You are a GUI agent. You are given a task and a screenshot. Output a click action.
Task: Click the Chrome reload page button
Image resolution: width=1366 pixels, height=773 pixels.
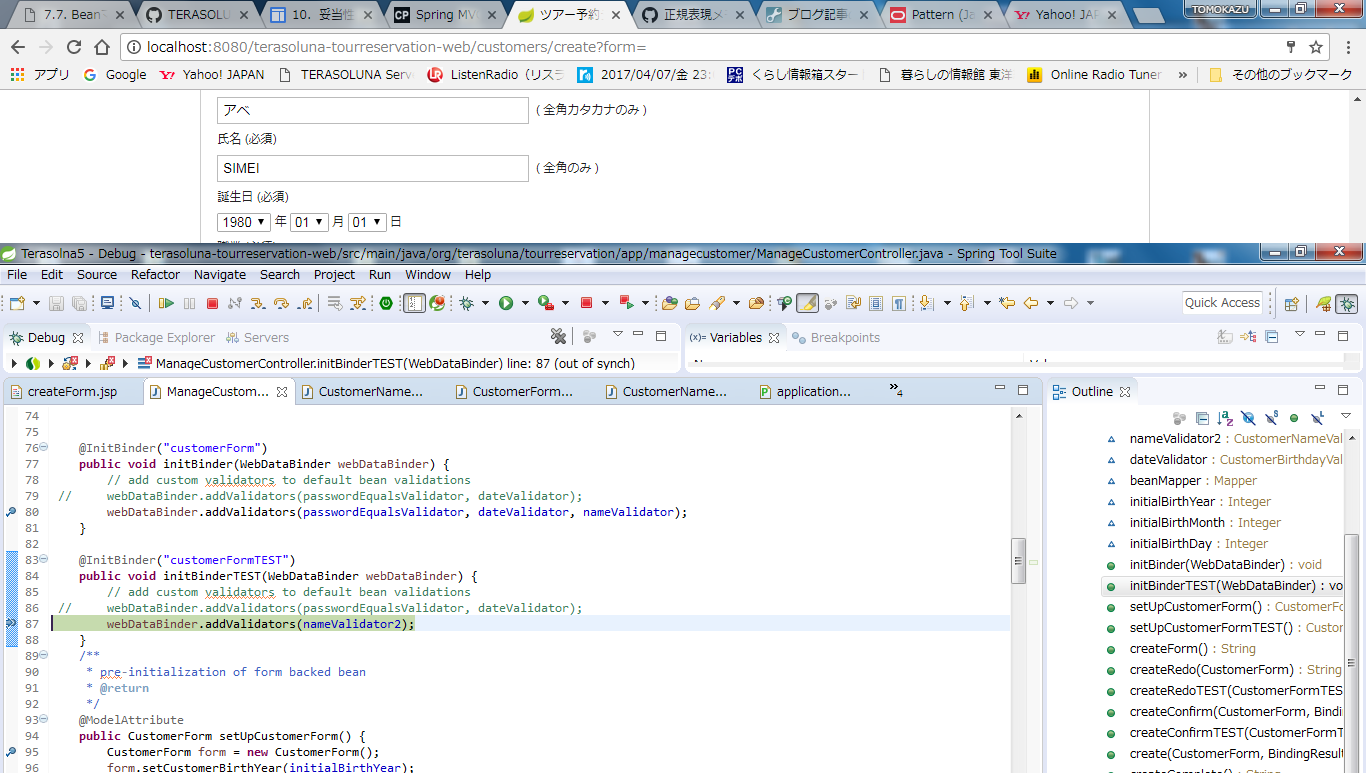(73, 47)
